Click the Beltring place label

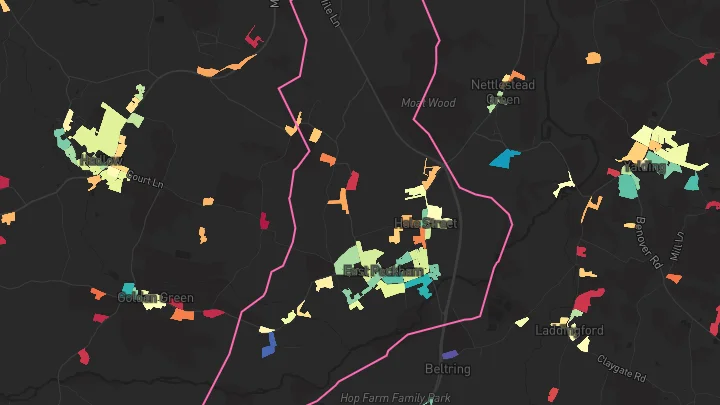[448, 369]
